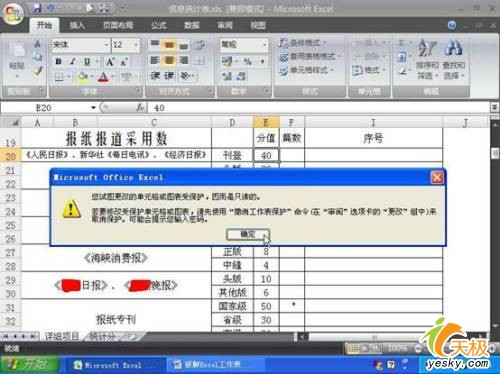Click the Increase Decimal icon
The height and width of the screenshot is (374, 500).
click(x=227, y=76)
